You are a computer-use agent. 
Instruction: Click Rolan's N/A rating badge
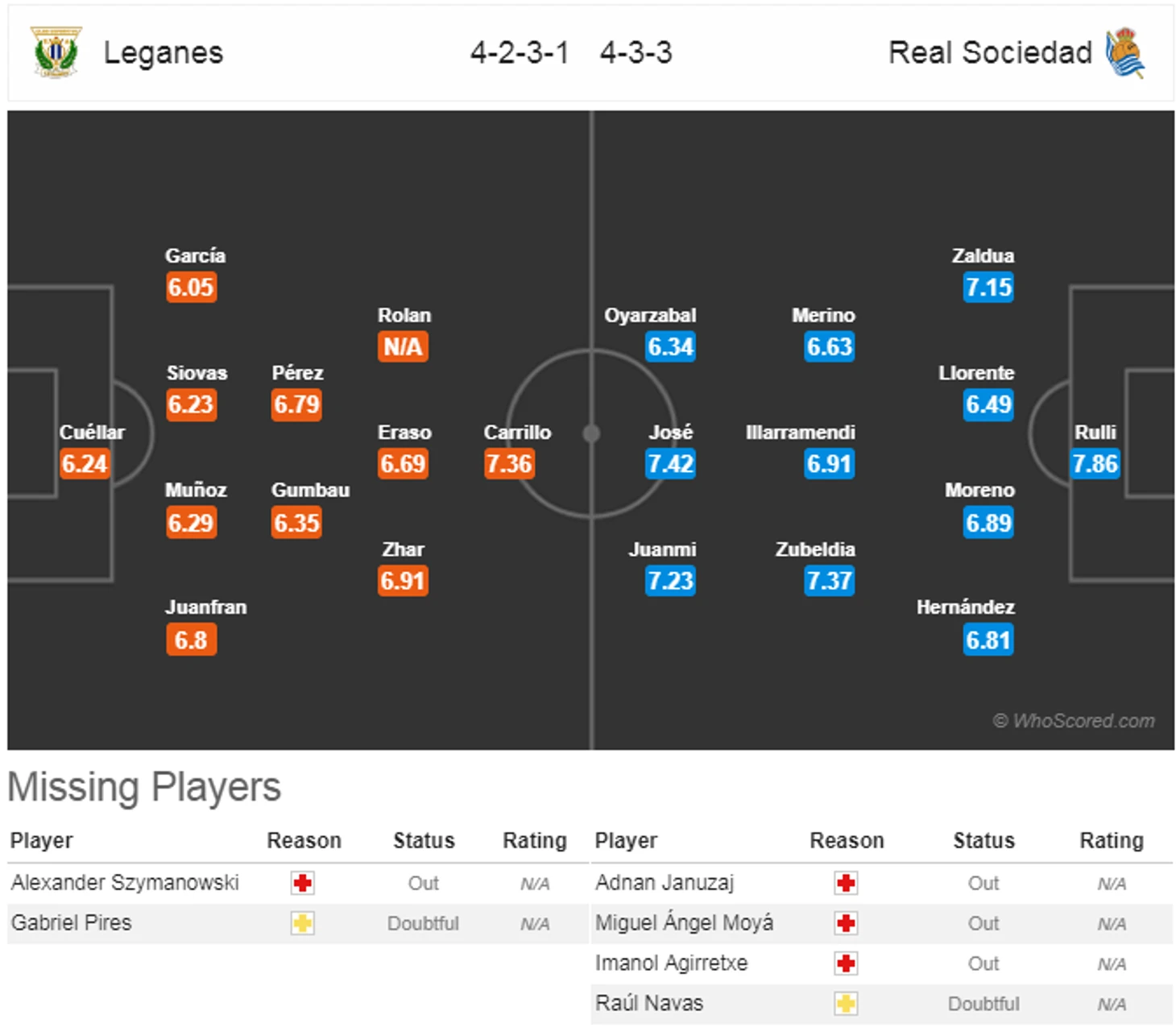(x=403, y=347)
